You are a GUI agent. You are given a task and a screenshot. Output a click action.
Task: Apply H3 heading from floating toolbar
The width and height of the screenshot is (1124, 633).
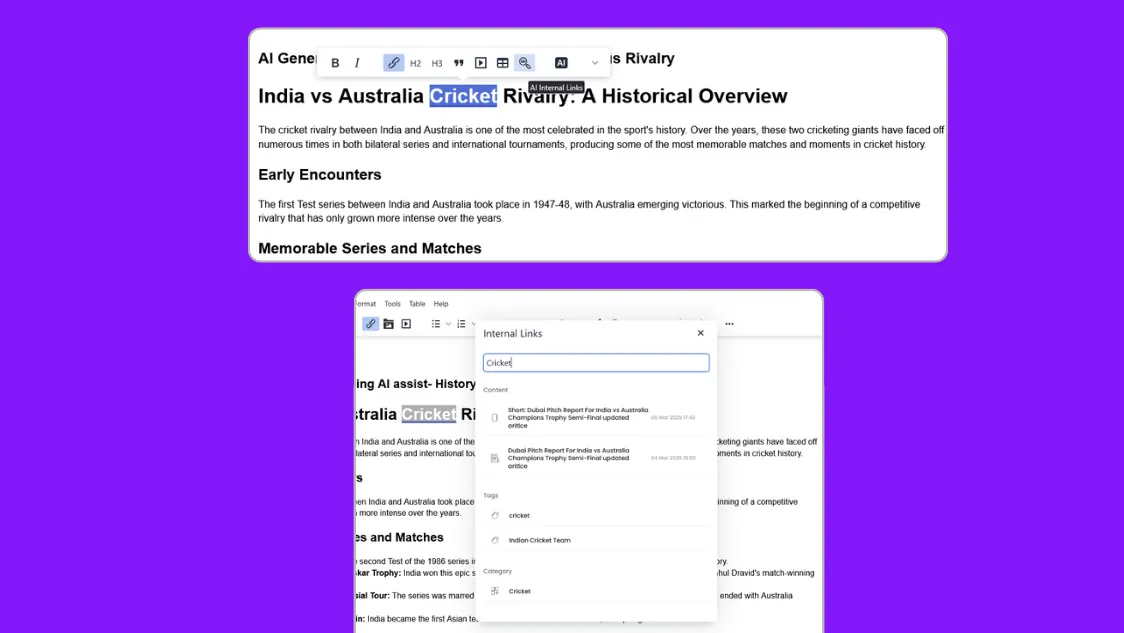coord(437,63)
